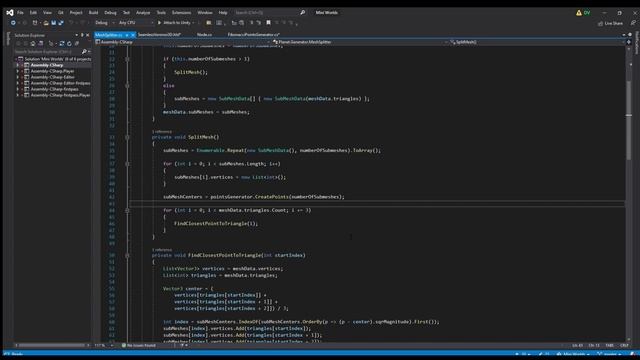Screen dimensions: 640x360
Task: Collapse the SplitMesh method outlining toggle
Action: (x=127, y=138)
